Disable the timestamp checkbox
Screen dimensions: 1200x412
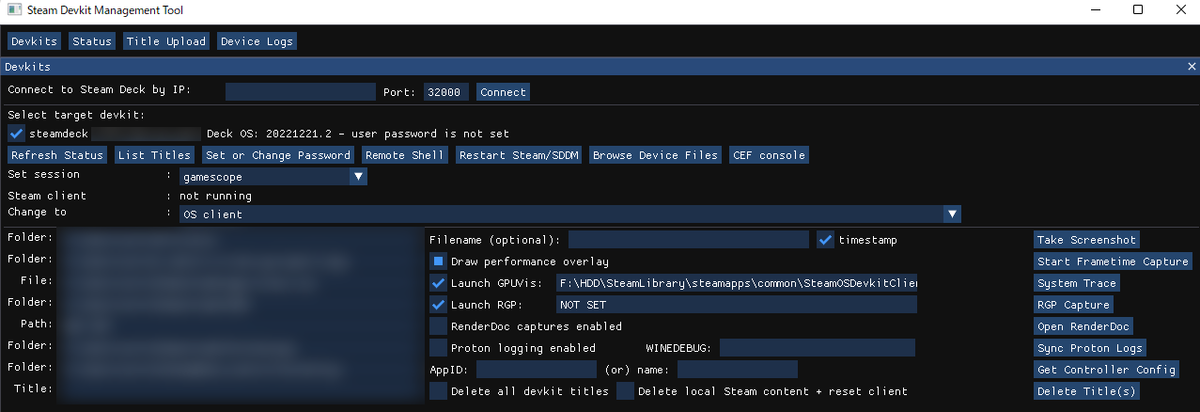[825, 240]
